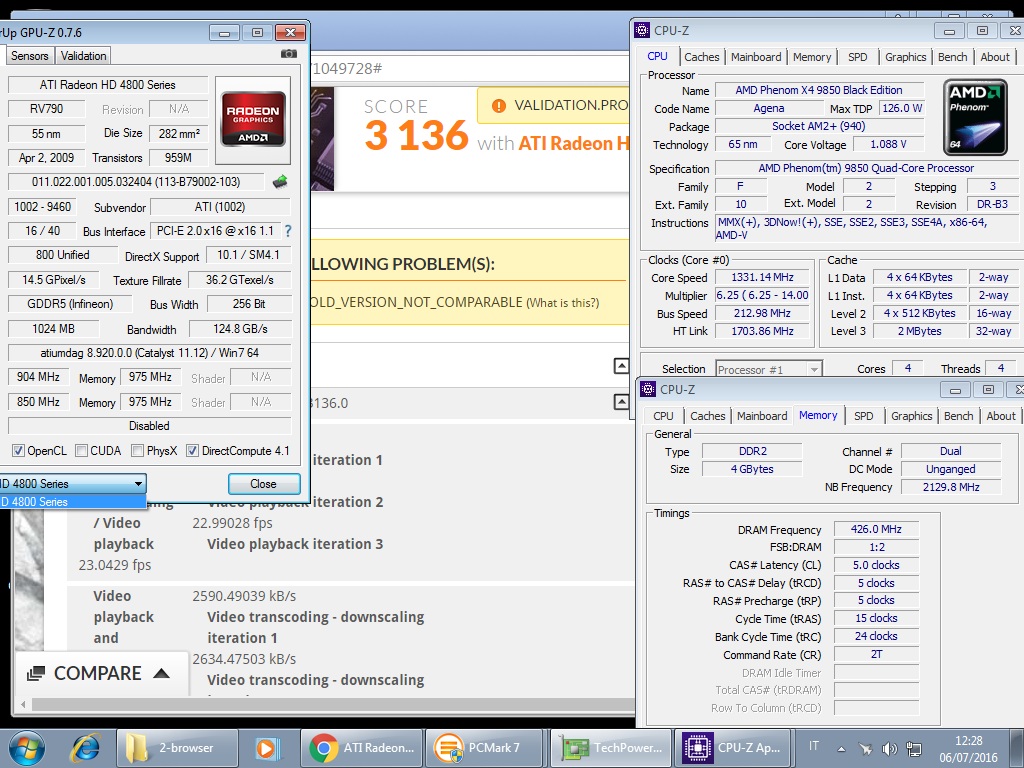Switch to PCMark 7 taskbar window
The width and height of the screenshot is (1024, 768).
pyautogui.click(x=487, y=748)
